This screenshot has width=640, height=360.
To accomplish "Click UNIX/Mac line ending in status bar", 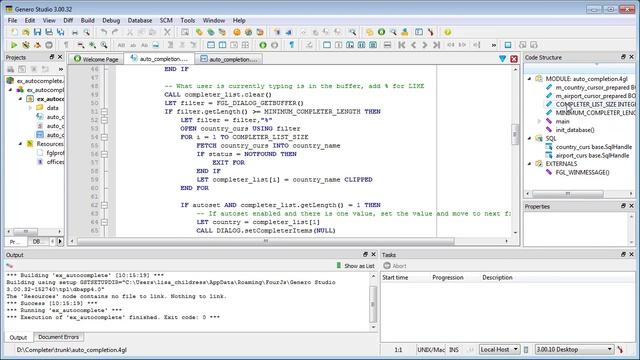I will pos(431,349).
